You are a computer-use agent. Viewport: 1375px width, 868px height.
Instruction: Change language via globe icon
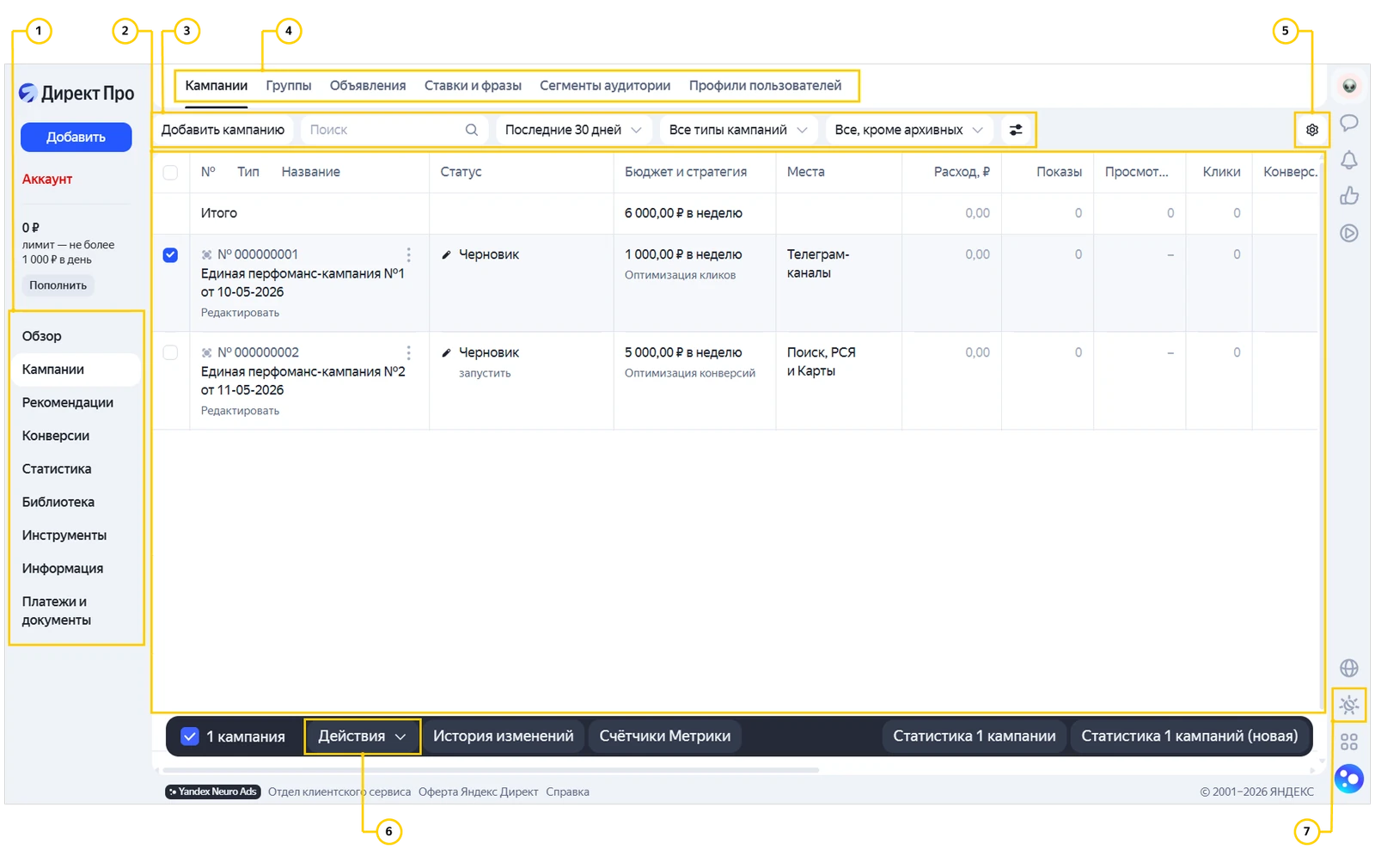[x=1349, y=668]
